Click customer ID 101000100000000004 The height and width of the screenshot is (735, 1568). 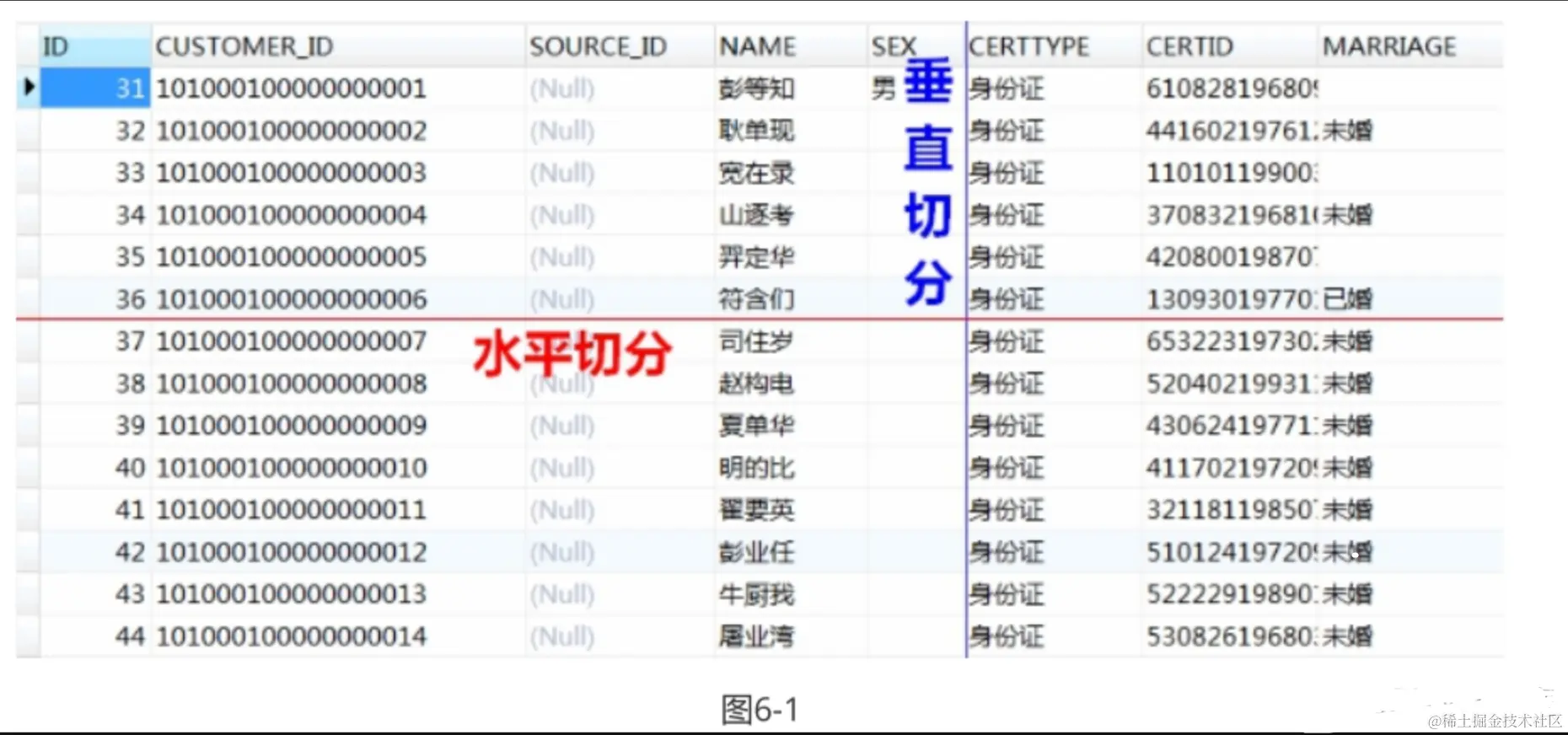pos(292,215)
